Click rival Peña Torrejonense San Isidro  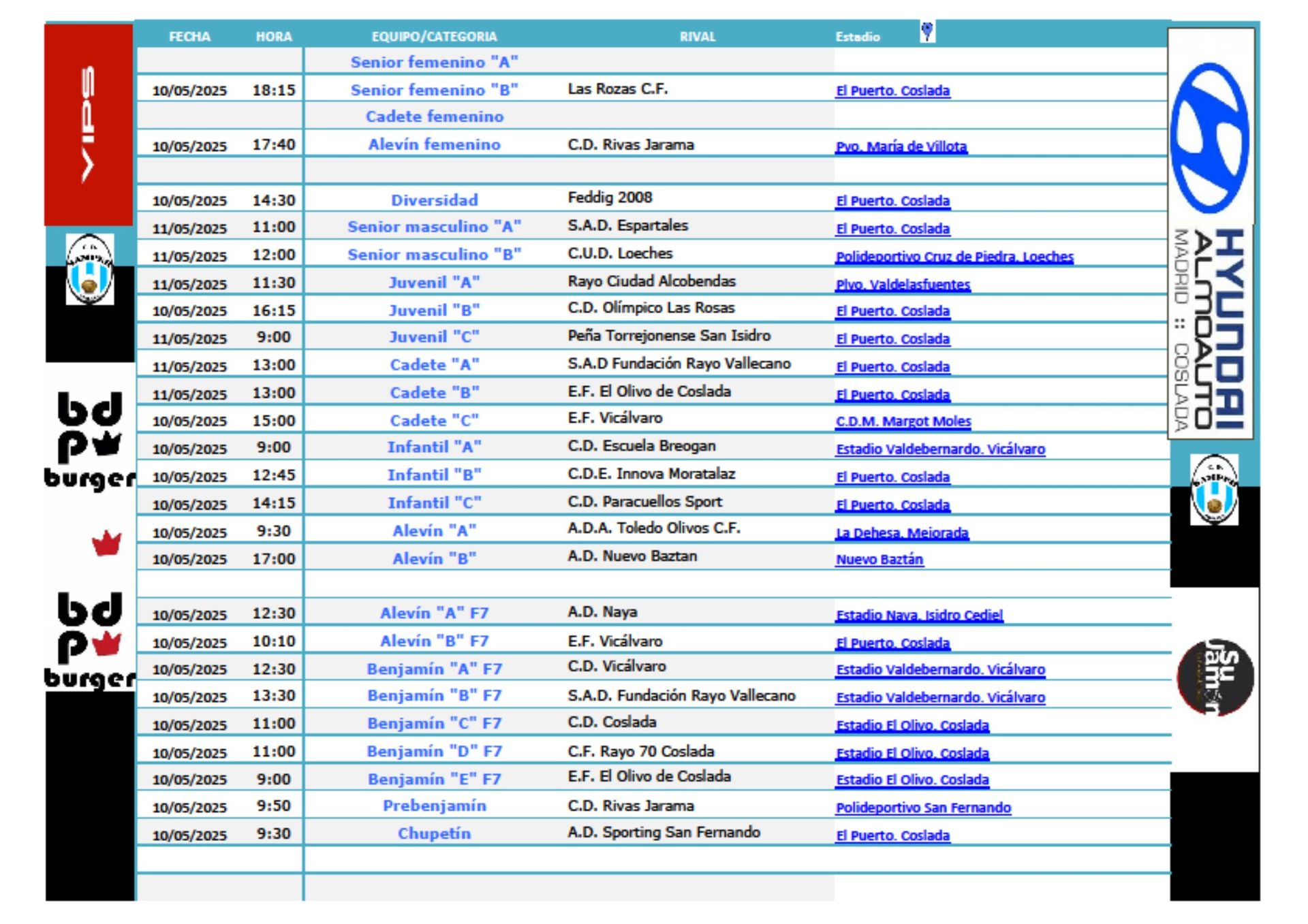pos(669,336)
